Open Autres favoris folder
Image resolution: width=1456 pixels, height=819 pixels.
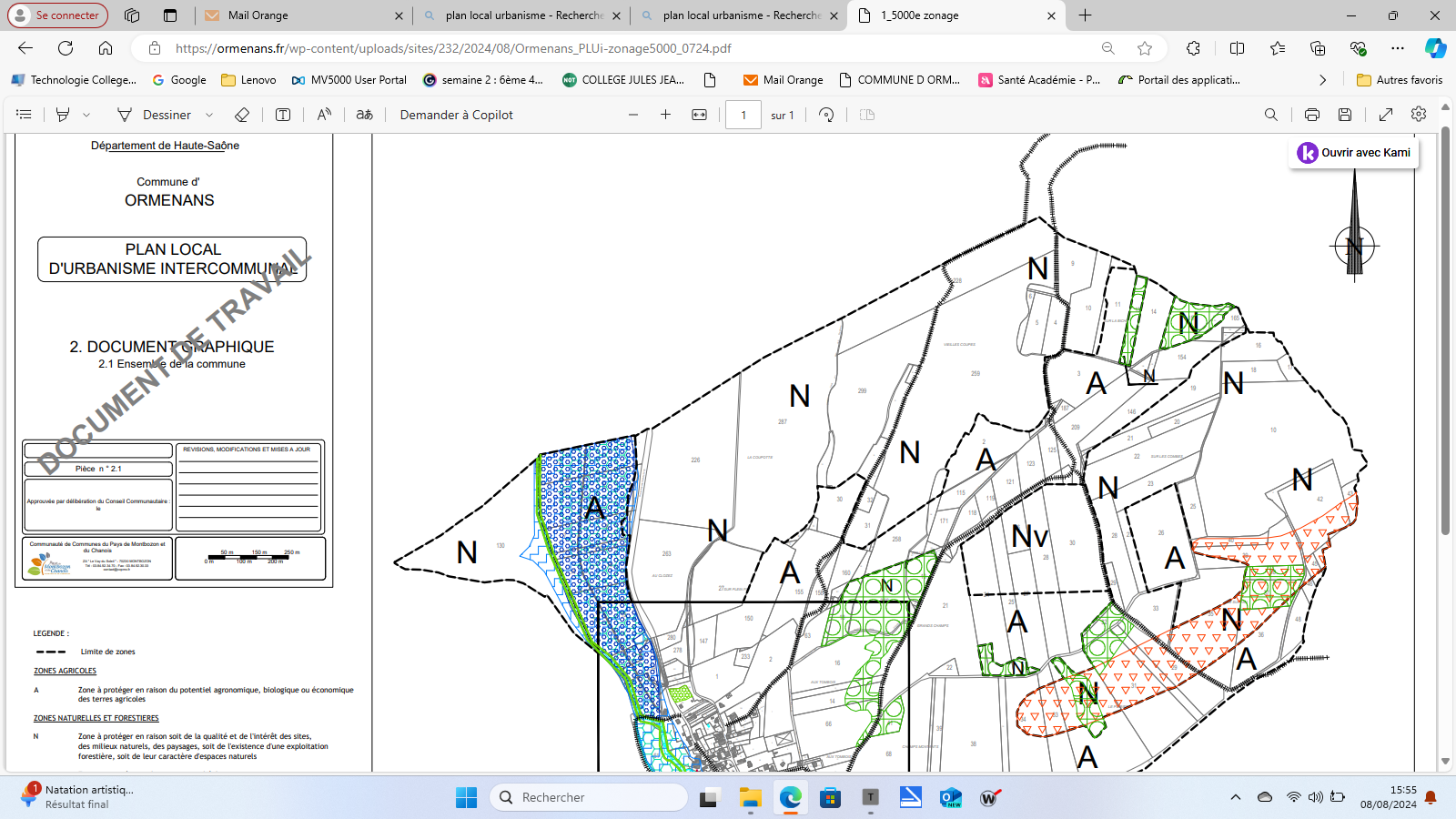1400,80
